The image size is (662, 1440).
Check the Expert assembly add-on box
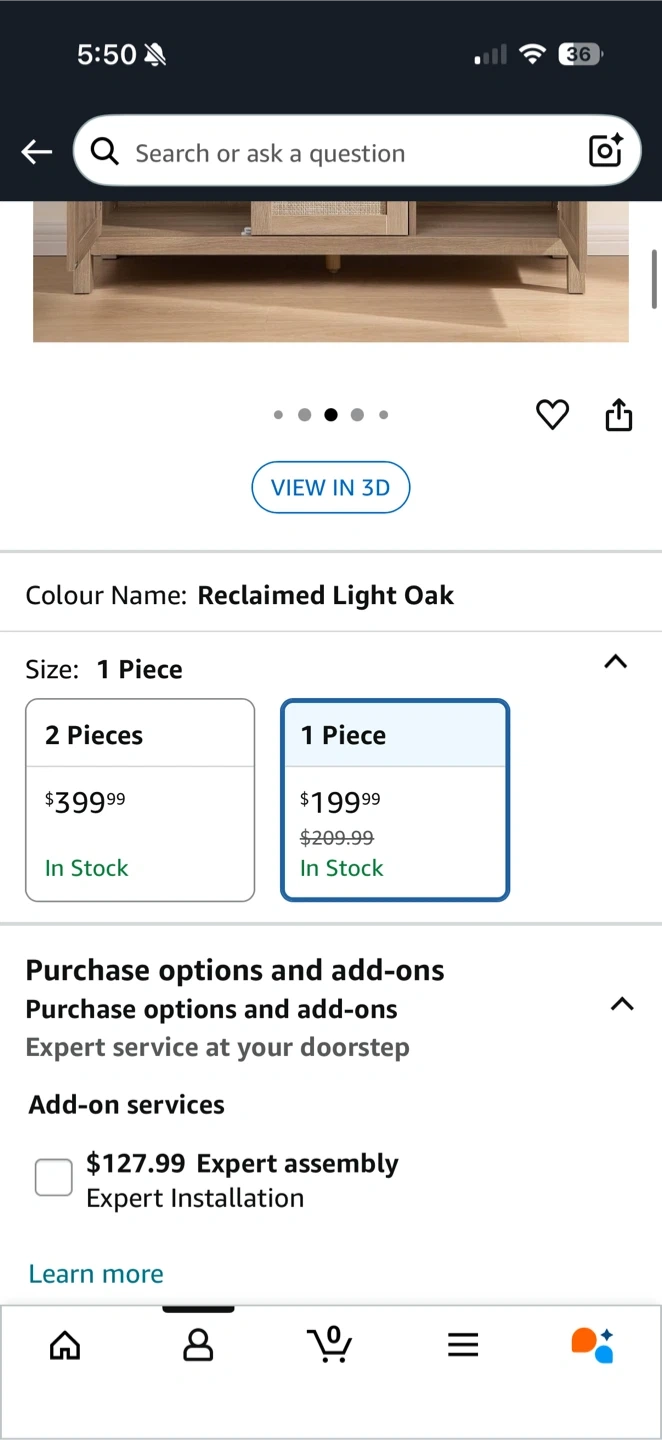click(54, 1177)
